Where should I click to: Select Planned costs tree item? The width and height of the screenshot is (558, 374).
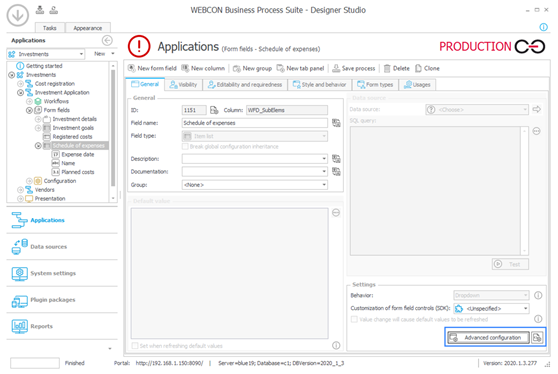[x=78, y=172]
